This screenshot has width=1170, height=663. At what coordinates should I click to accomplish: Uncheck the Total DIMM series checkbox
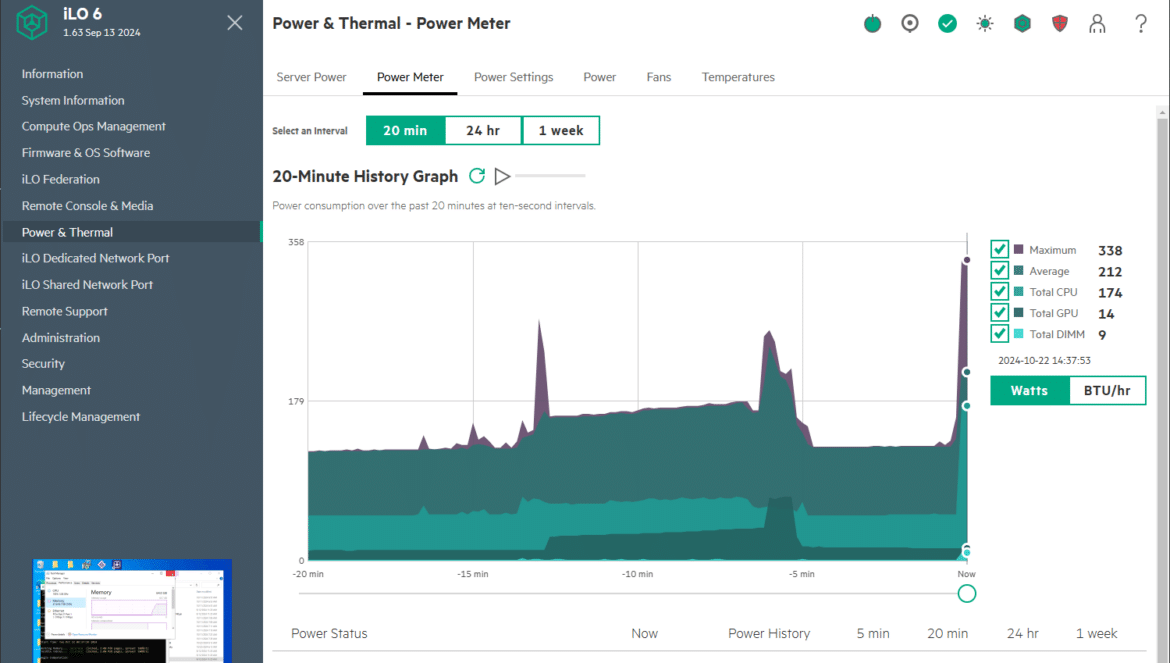[x=999, y=333]
